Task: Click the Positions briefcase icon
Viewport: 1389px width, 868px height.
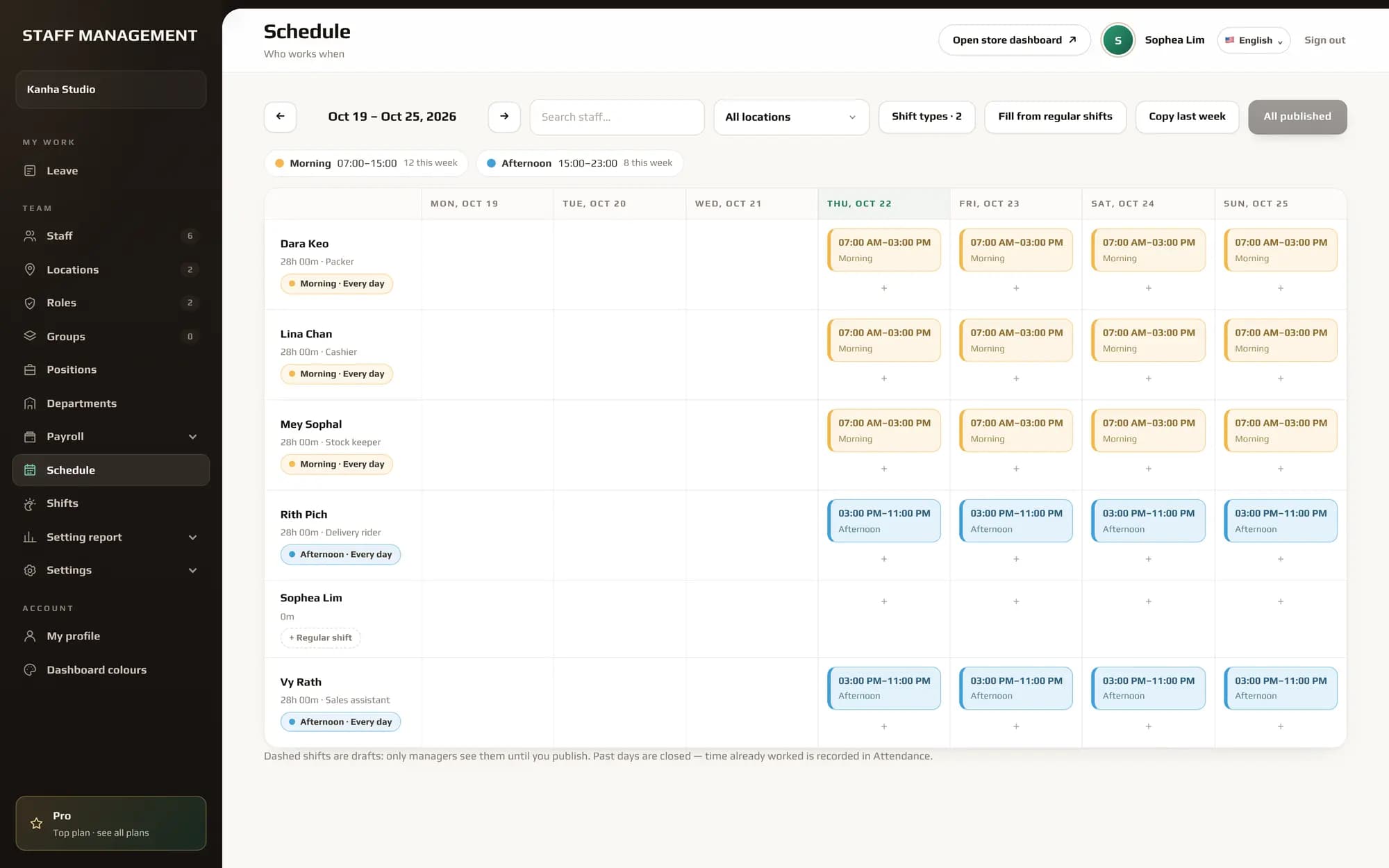Action: pyautogui.click(x=30, y=369)
